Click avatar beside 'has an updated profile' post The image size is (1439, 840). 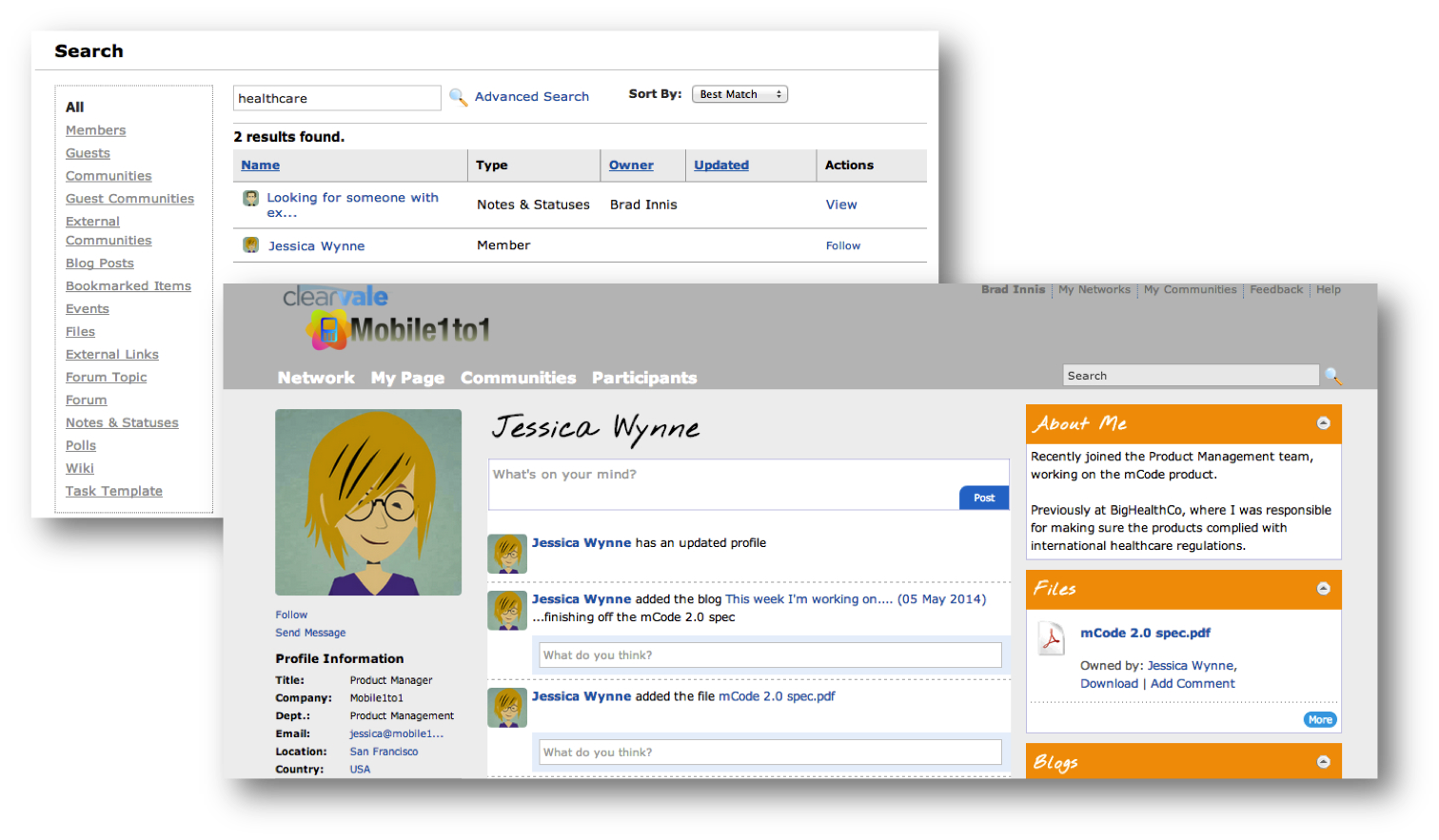point(507,554)
